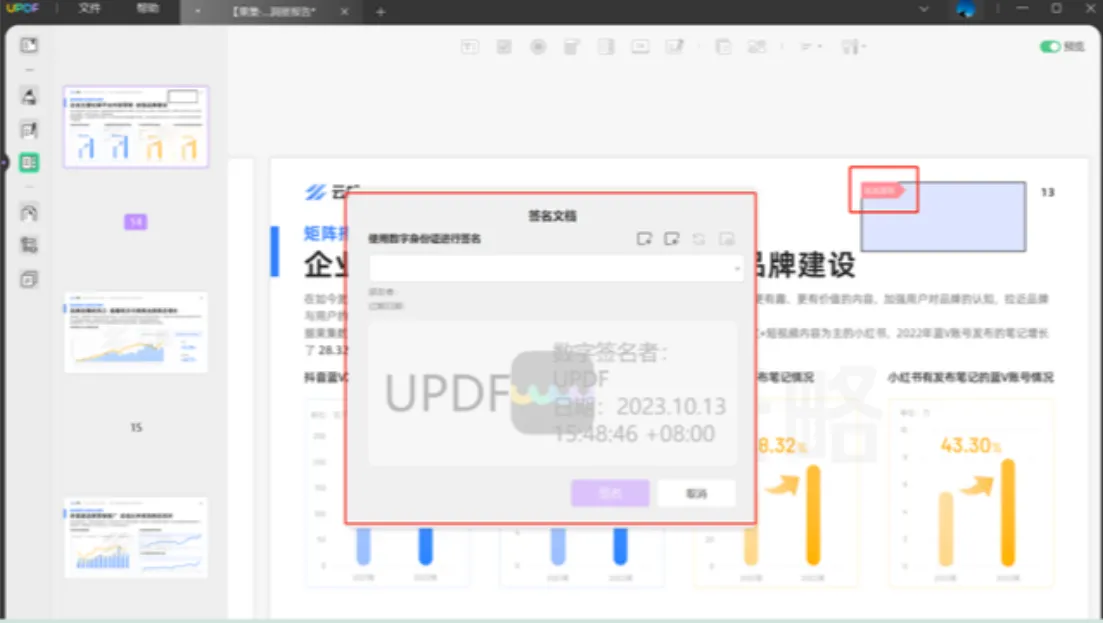
Task: Select the Text Field tool in the form toolbar
Action: pyautogui.click(x=470, y=47)
